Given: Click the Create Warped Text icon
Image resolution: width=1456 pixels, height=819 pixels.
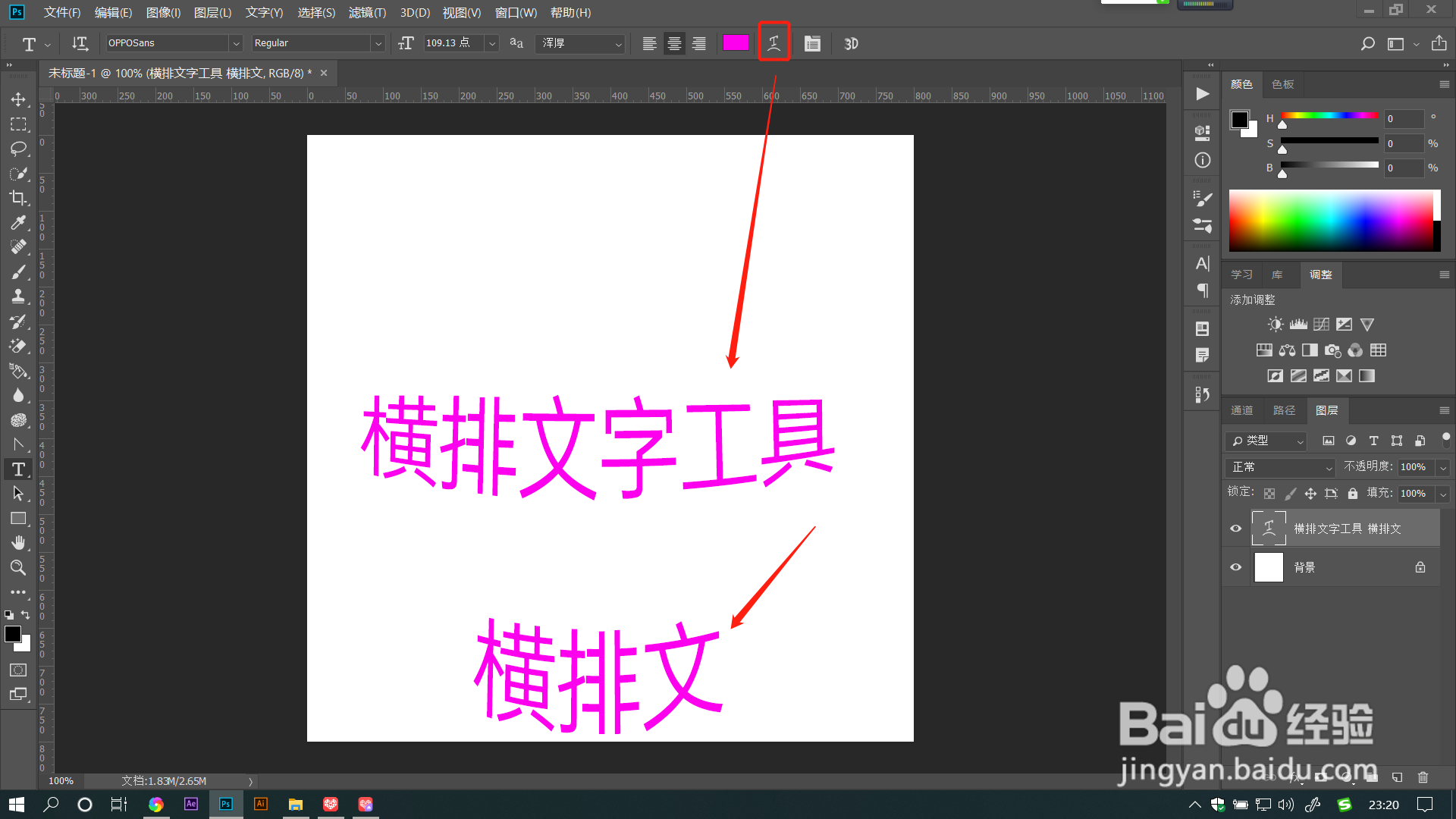Looking at the screenshot, I should pos(773,43).
